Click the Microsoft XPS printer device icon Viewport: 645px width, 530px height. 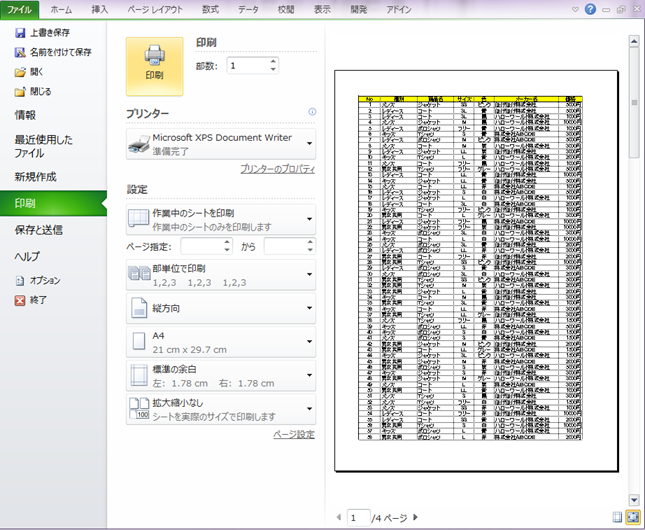coord(139,144)
